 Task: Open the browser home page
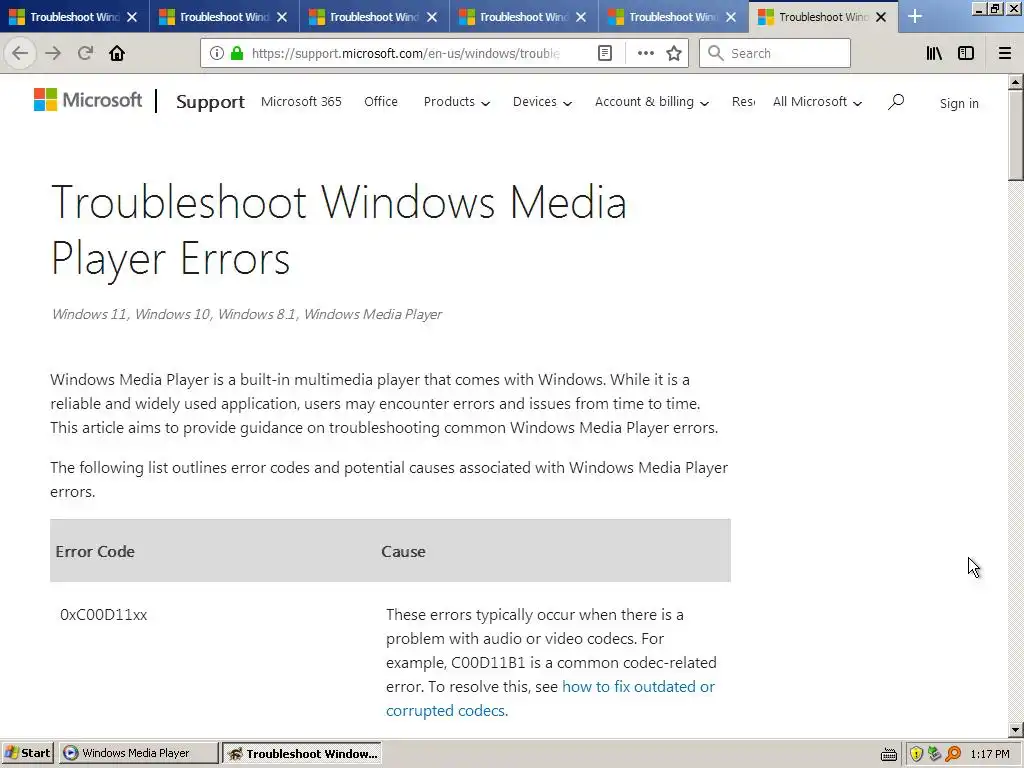pos(117,53)
